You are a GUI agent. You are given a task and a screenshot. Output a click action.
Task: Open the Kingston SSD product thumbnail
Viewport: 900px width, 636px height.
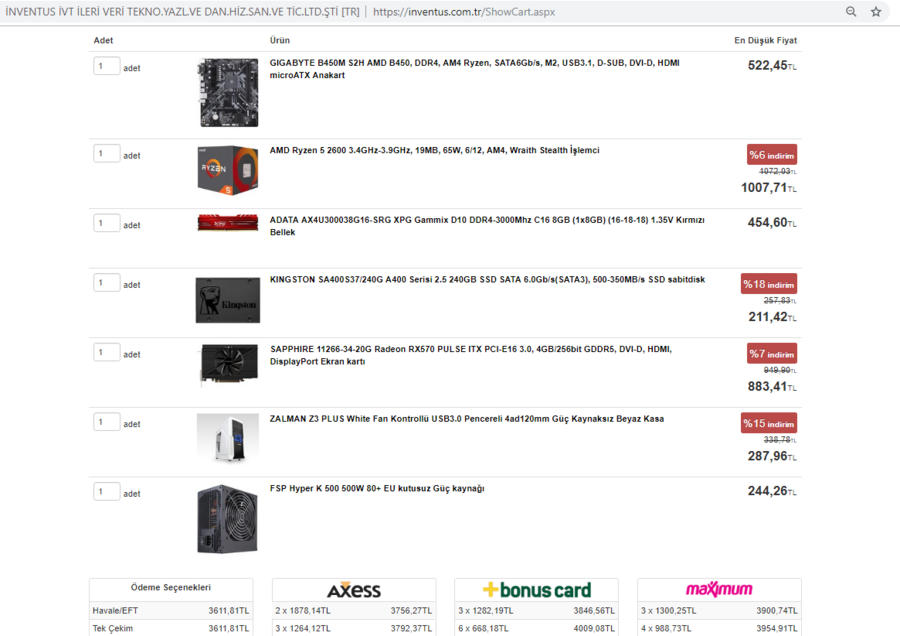228,300
